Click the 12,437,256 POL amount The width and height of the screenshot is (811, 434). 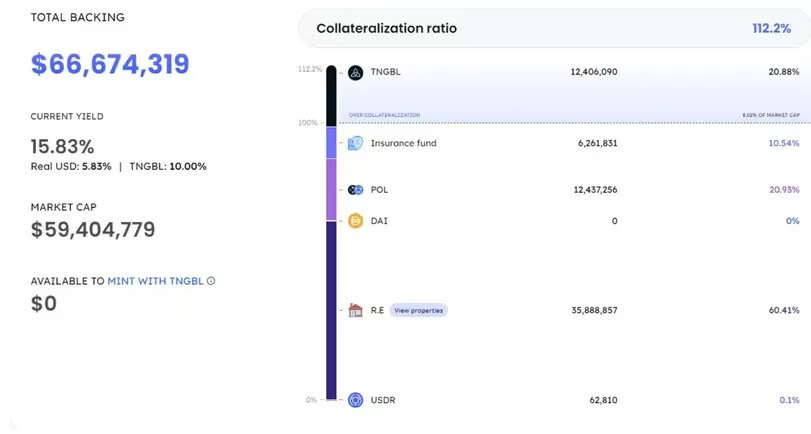pos(595,190)
